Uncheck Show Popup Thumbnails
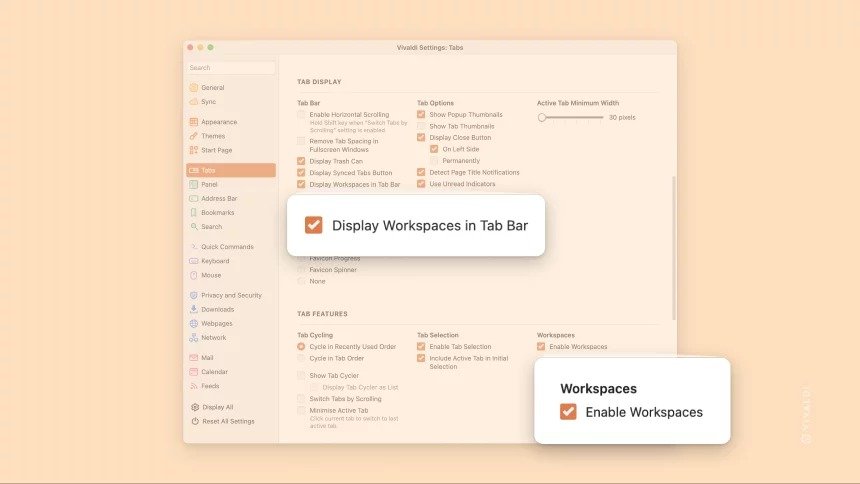 click(x=421, y=114)
